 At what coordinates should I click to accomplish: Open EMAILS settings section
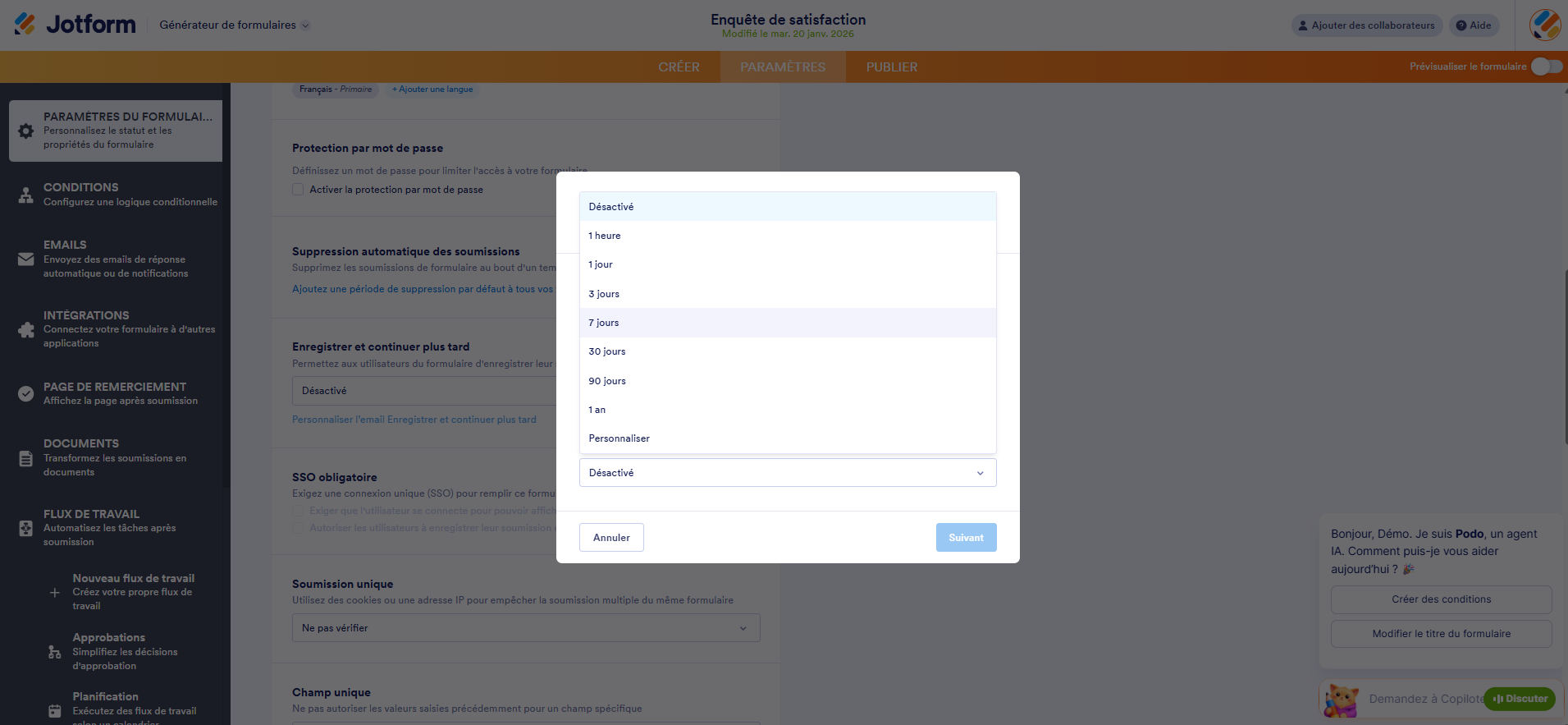click(x=115, y=259)
